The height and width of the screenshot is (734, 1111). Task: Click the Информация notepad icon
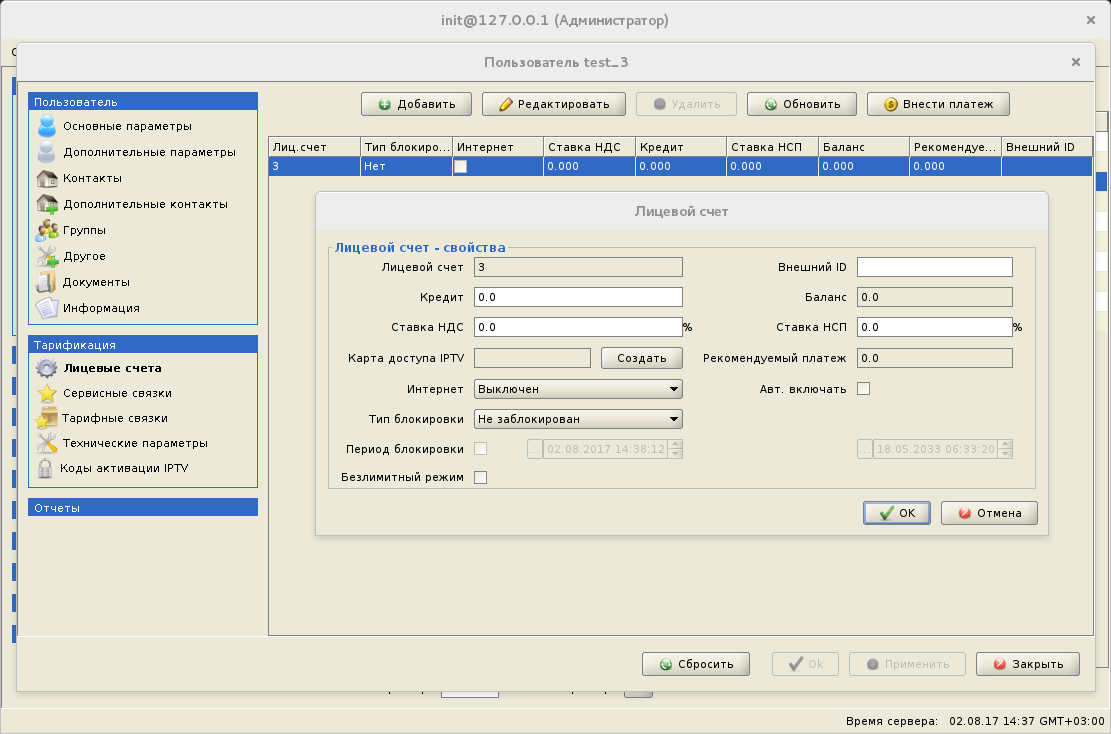(46, 308)
